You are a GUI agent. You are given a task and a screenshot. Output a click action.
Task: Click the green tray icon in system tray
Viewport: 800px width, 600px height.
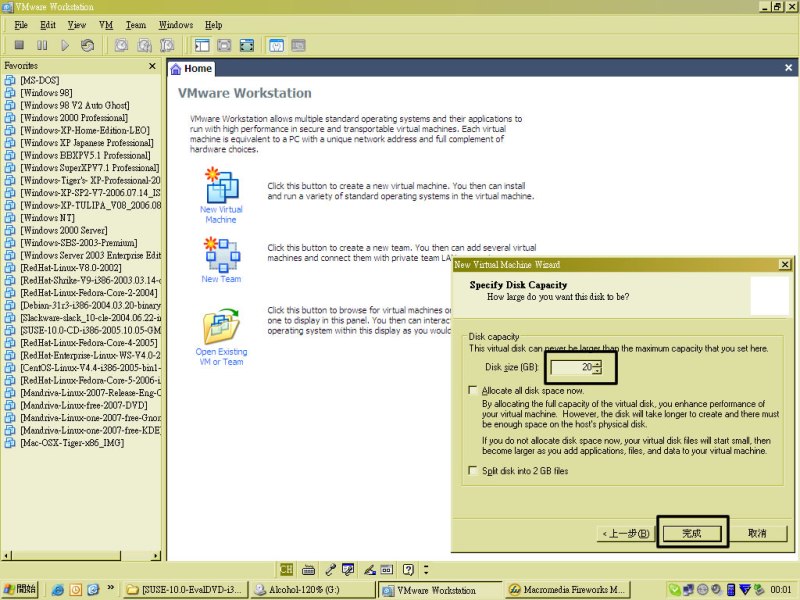[x=674, y=590]
